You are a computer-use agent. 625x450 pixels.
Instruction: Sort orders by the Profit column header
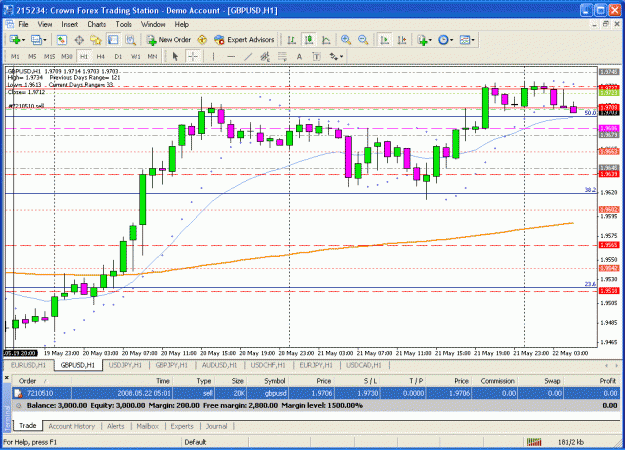click(607, 381)
